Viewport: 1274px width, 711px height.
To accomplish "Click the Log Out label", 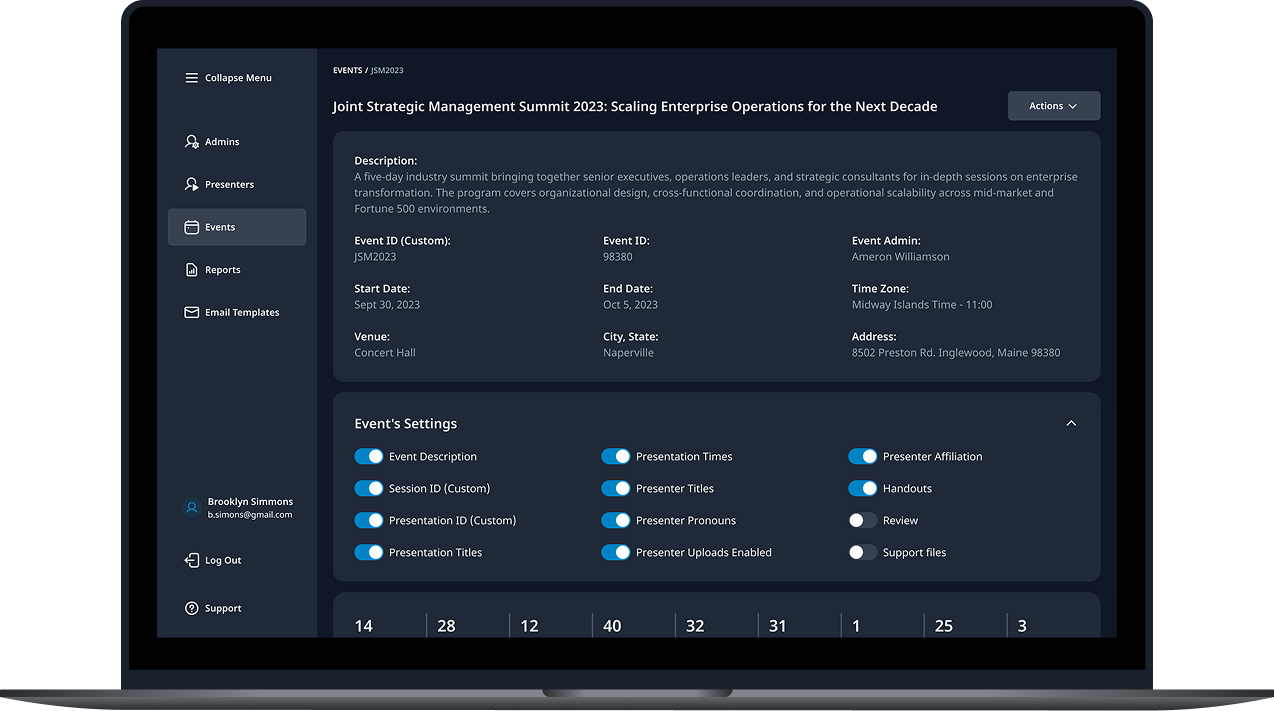I will tap(223, 561).
